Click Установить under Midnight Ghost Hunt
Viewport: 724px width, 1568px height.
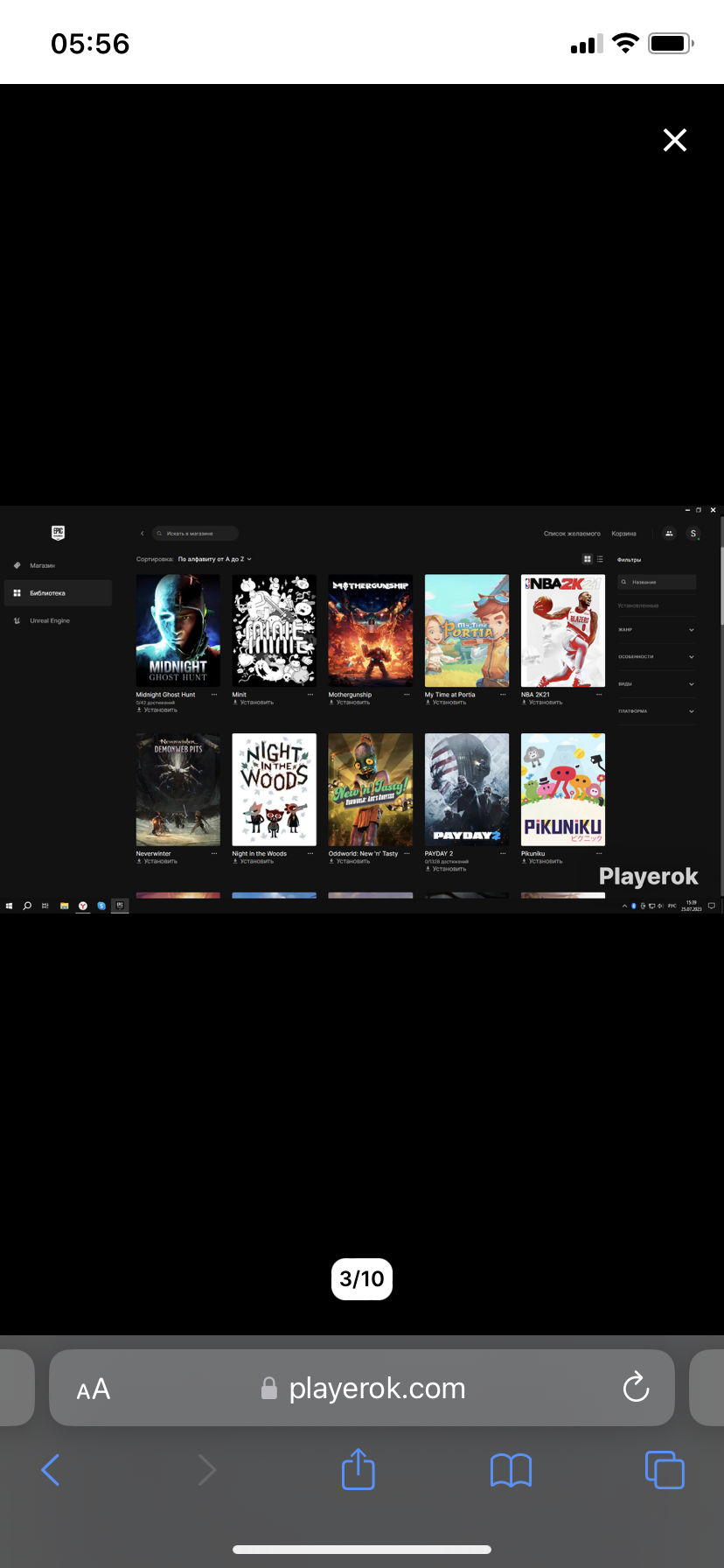point(157,710)
